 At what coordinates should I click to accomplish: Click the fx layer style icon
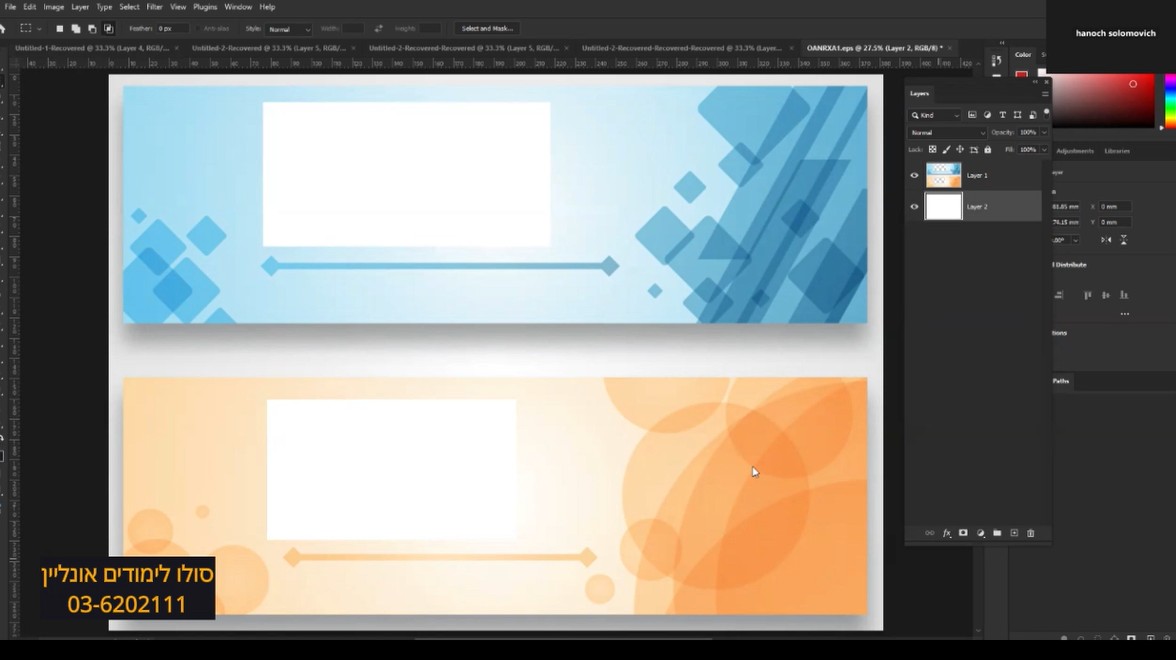946,533
